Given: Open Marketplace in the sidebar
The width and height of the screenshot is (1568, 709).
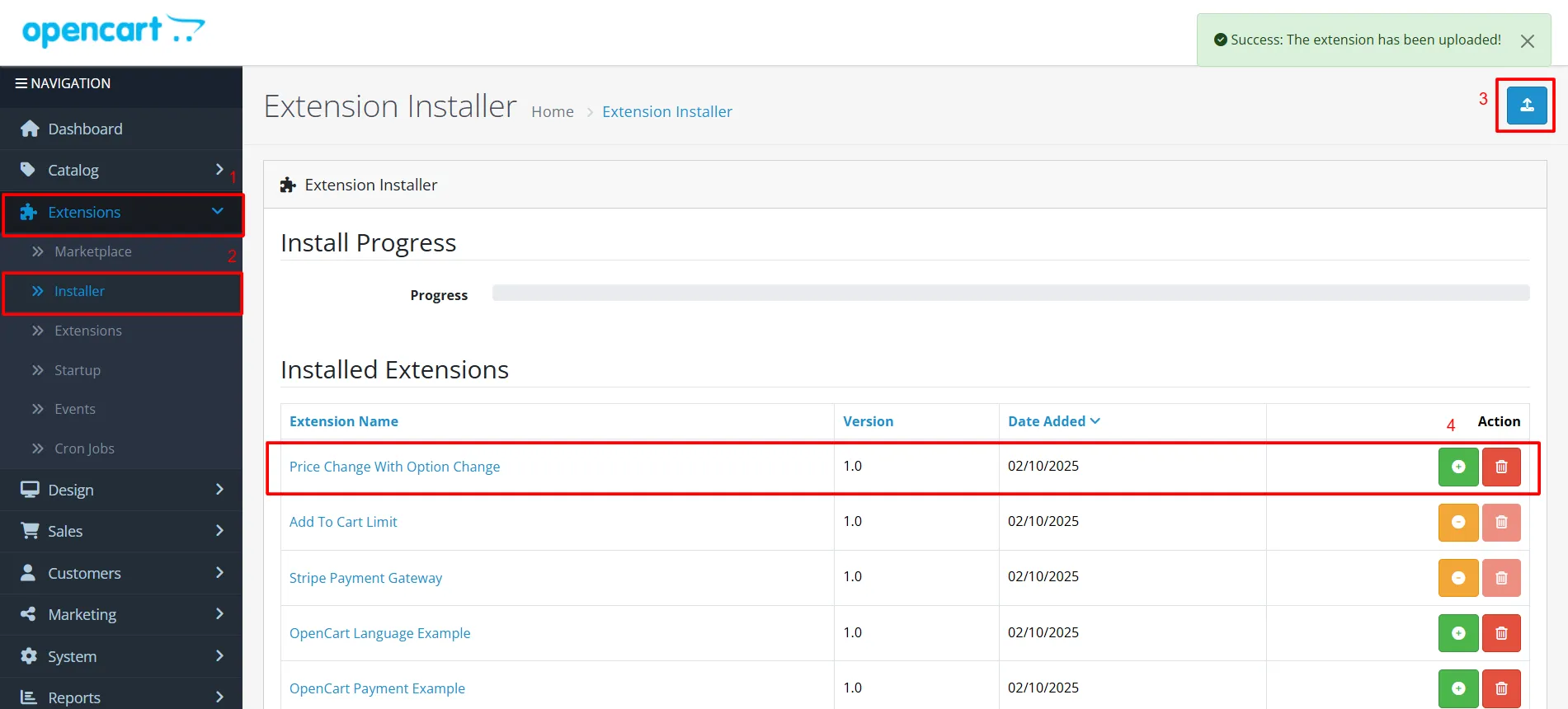Looking at the screenshot, I should click(92, 251).
